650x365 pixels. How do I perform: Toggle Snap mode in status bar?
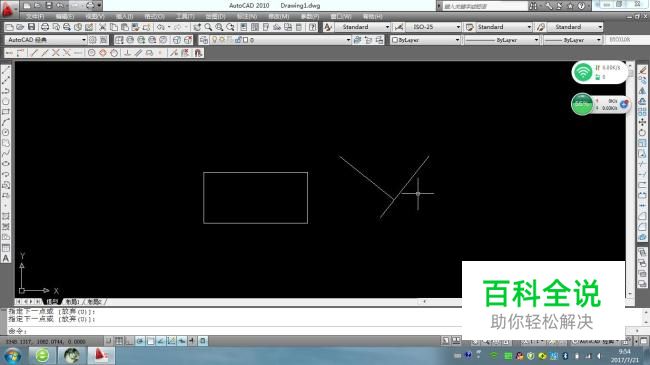coord(108,341)
